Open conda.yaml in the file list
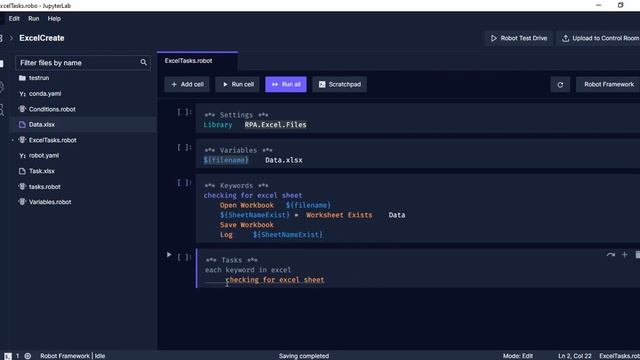This screenshot has width=640, height=360. click(83, 93)
